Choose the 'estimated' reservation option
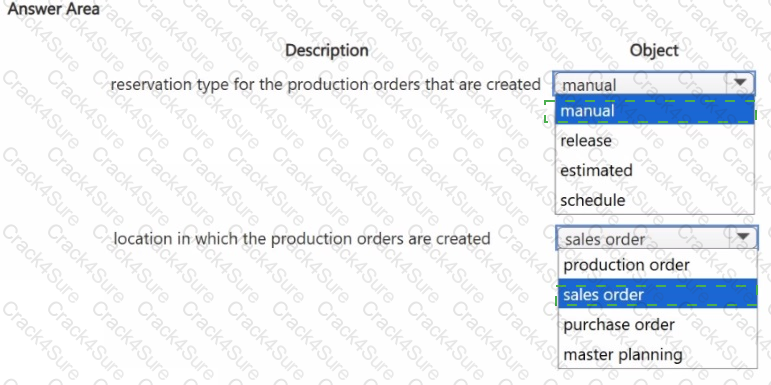This screenshot has height=385, width=771. pos(654,170)
